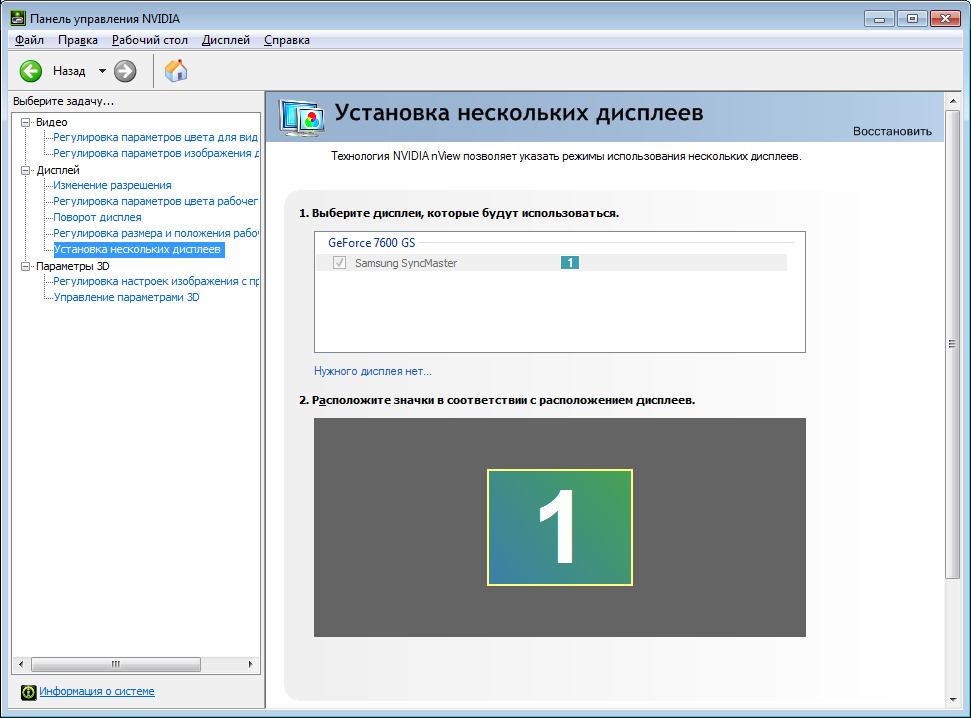The height and width of the screenshot is (718, 971).
Task: Open Управление параметрами 3D task
Action: [126, 297]
